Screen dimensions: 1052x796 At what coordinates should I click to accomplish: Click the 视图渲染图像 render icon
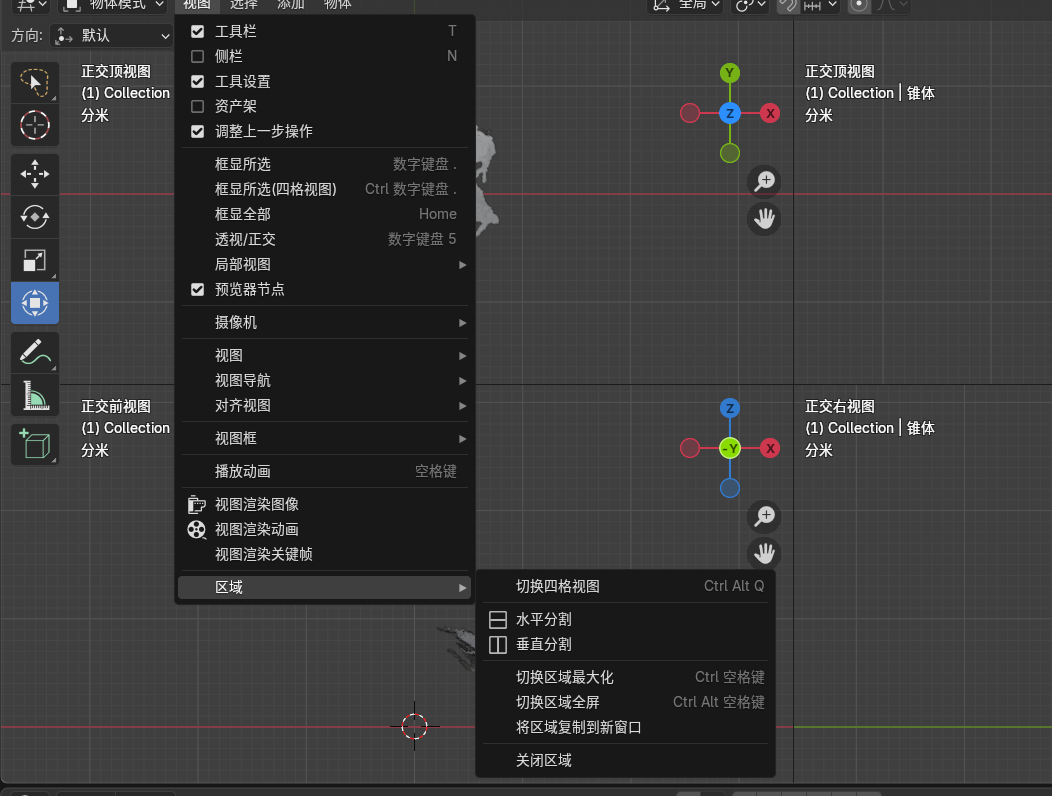pyautogui.click(x=197, y=504)
